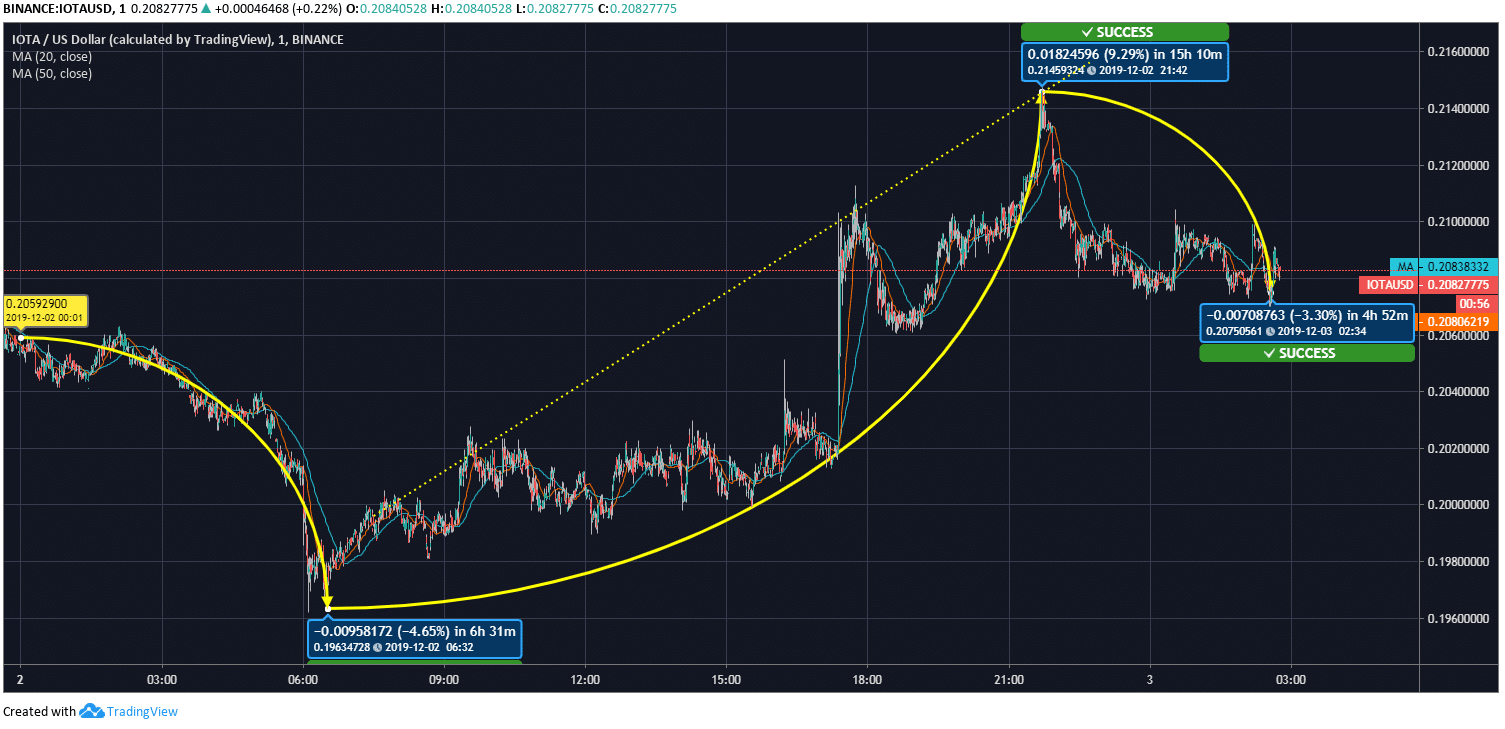
Task: Click the 0.20400000 price axis label
Action: click(x=1460, y=392)
